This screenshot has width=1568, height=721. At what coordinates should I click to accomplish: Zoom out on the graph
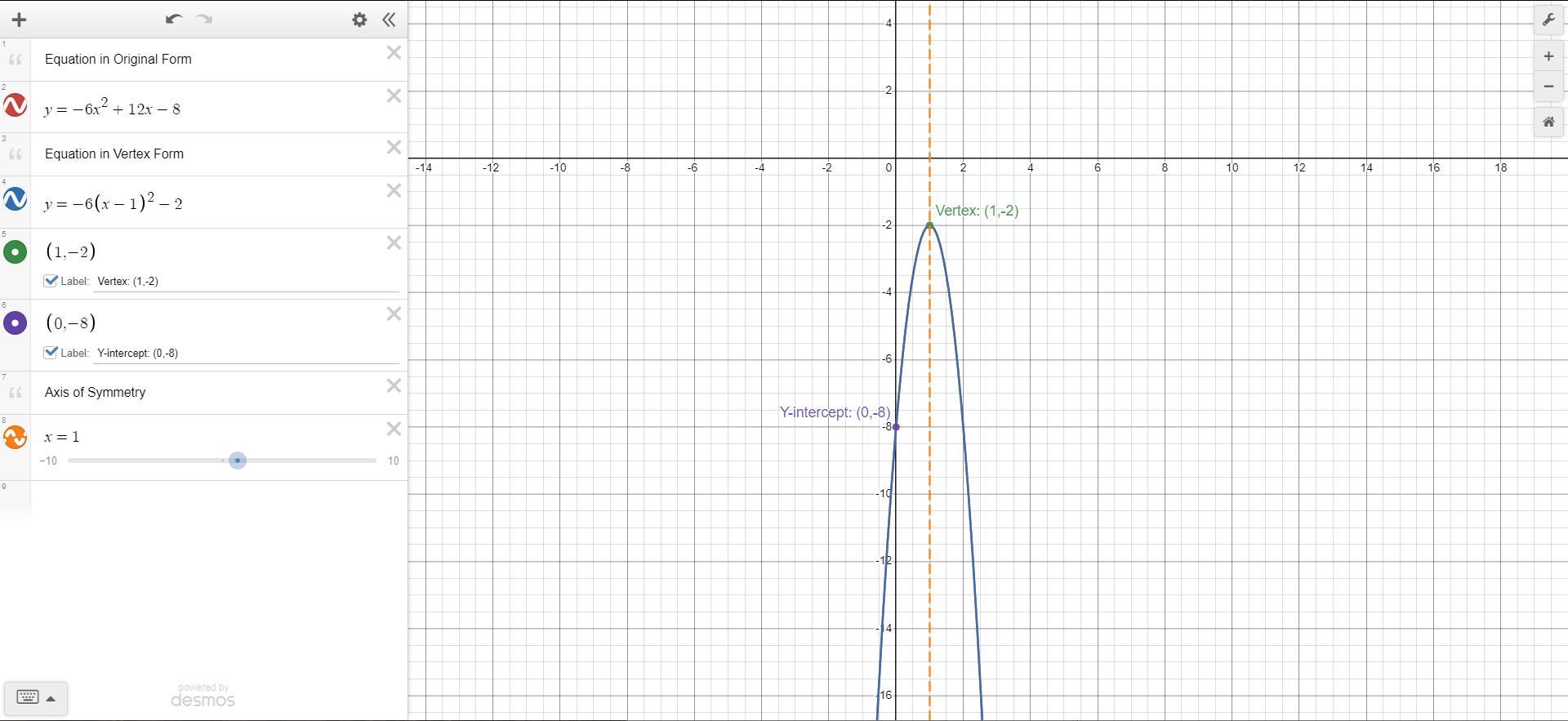(x=1548, y=87)
